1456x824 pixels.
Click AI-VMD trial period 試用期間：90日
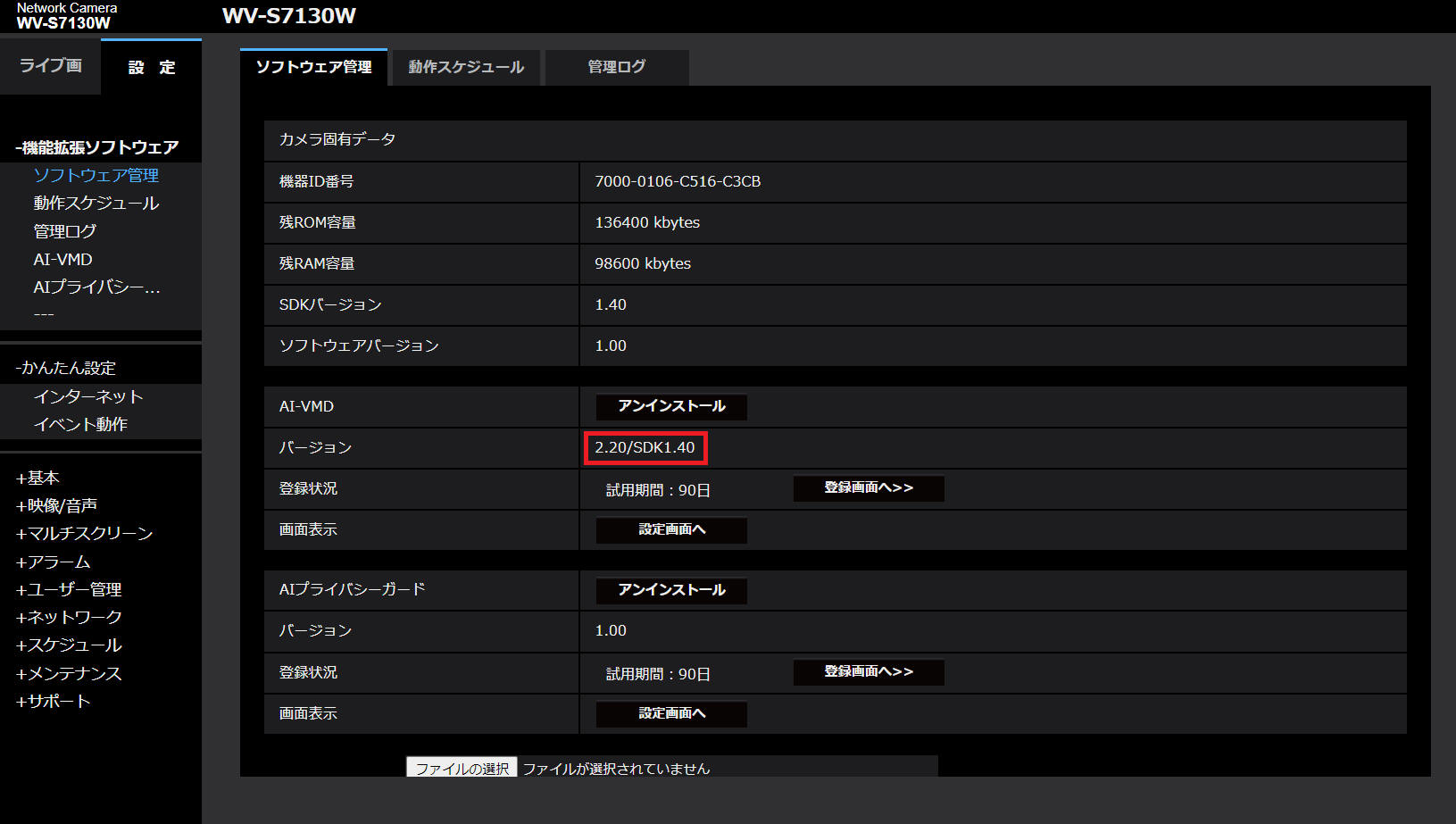[x=658, y=490]
